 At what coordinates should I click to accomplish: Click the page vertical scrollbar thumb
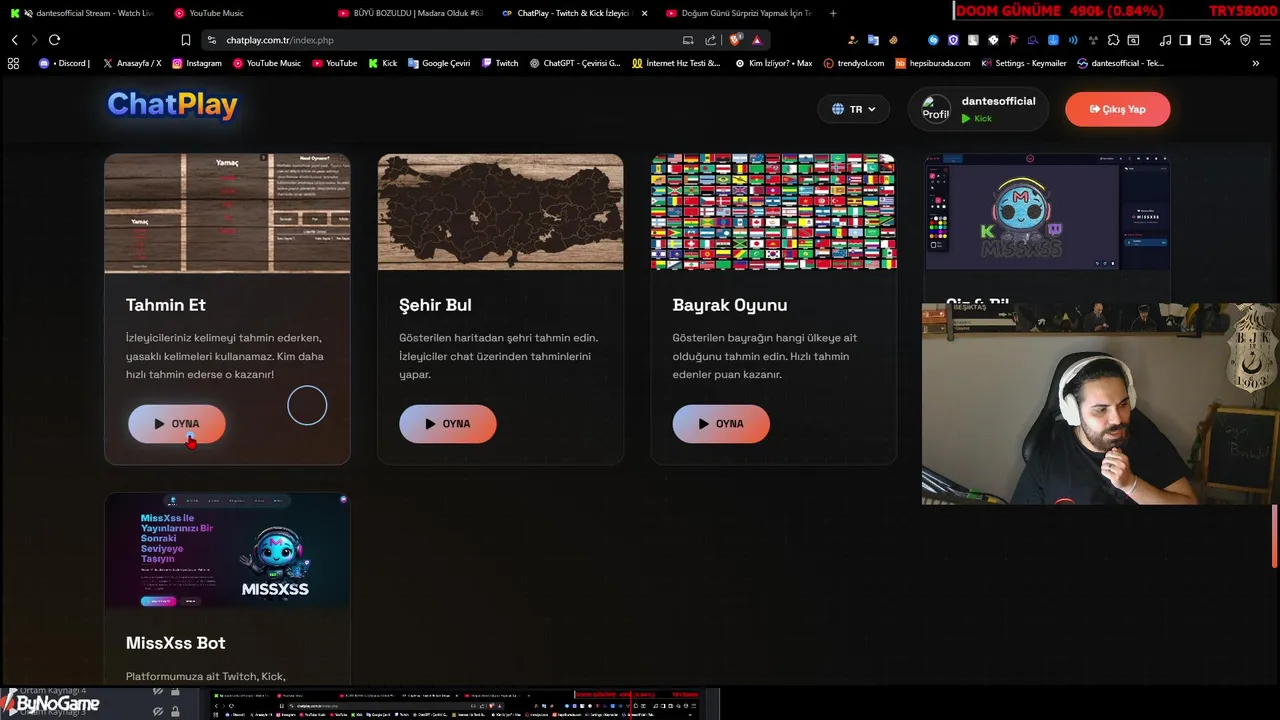pyautogui.click(x=1275, y=536)
